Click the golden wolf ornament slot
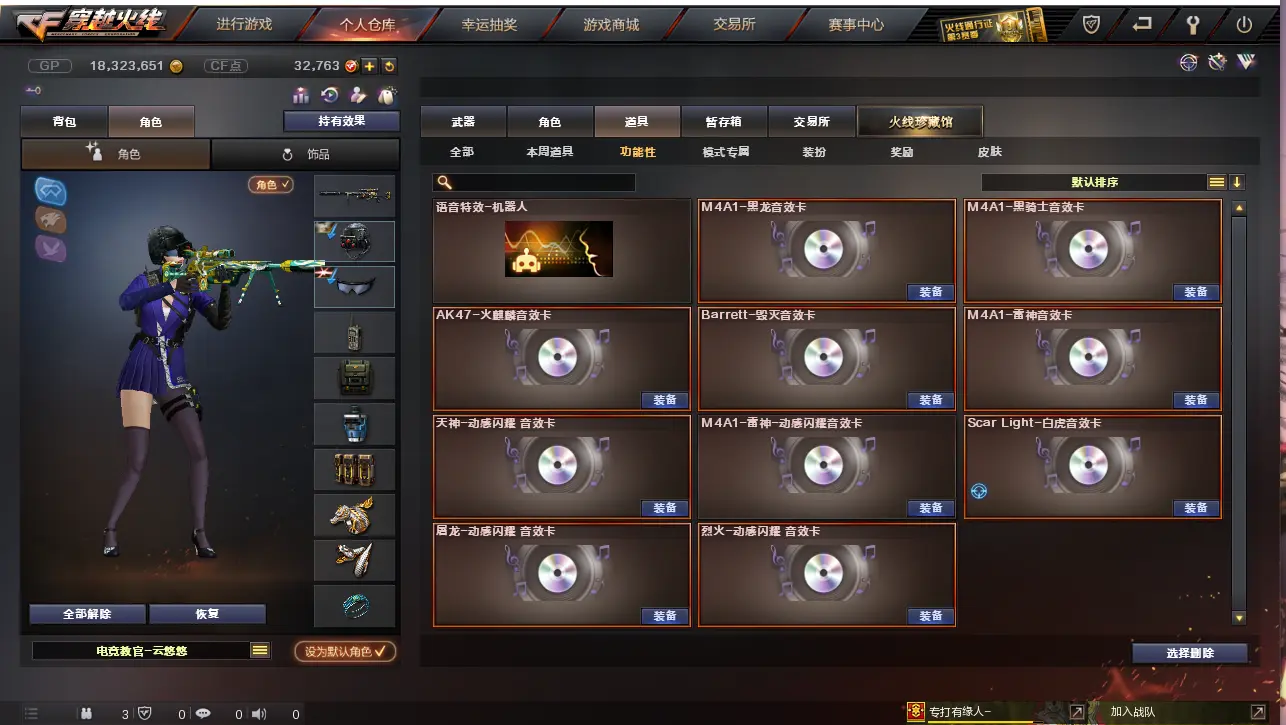This screenshot has width=1286, height=725. point(355,515)
